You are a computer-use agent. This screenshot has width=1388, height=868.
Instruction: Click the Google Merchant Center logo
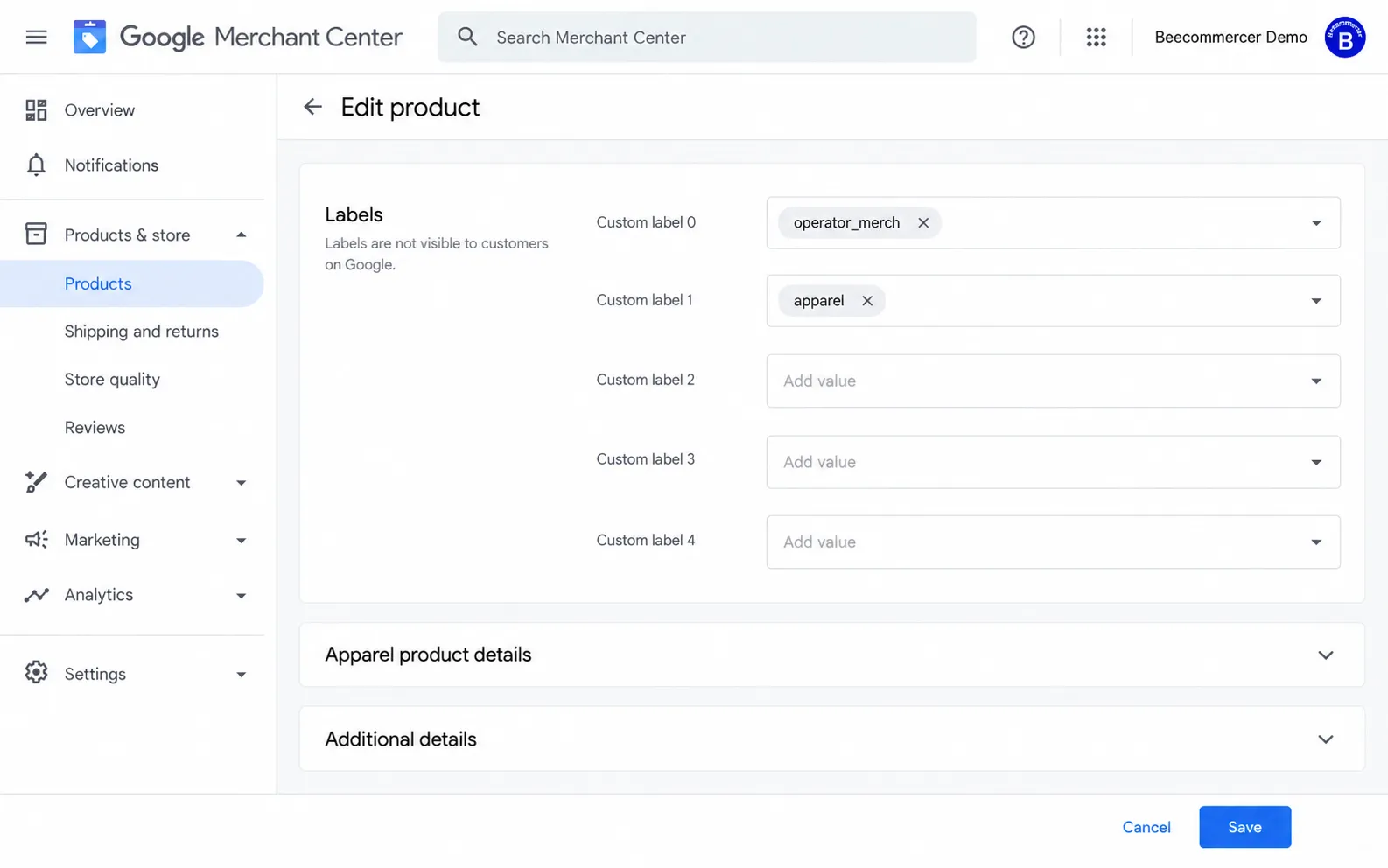[x=237, y=37]
